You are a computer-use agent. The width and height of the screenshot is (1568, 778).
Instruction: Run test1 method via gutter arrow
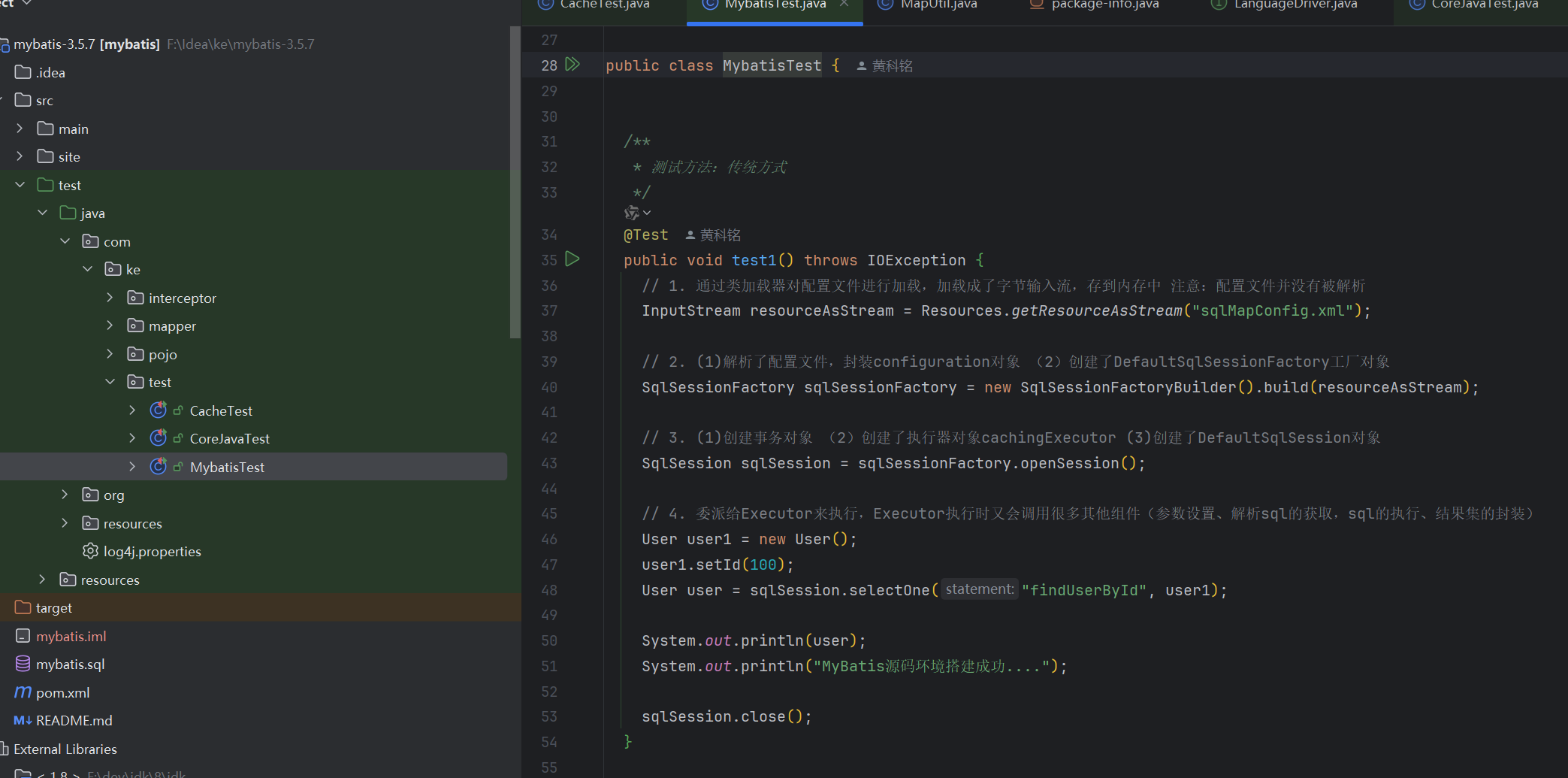pos(573,259)
